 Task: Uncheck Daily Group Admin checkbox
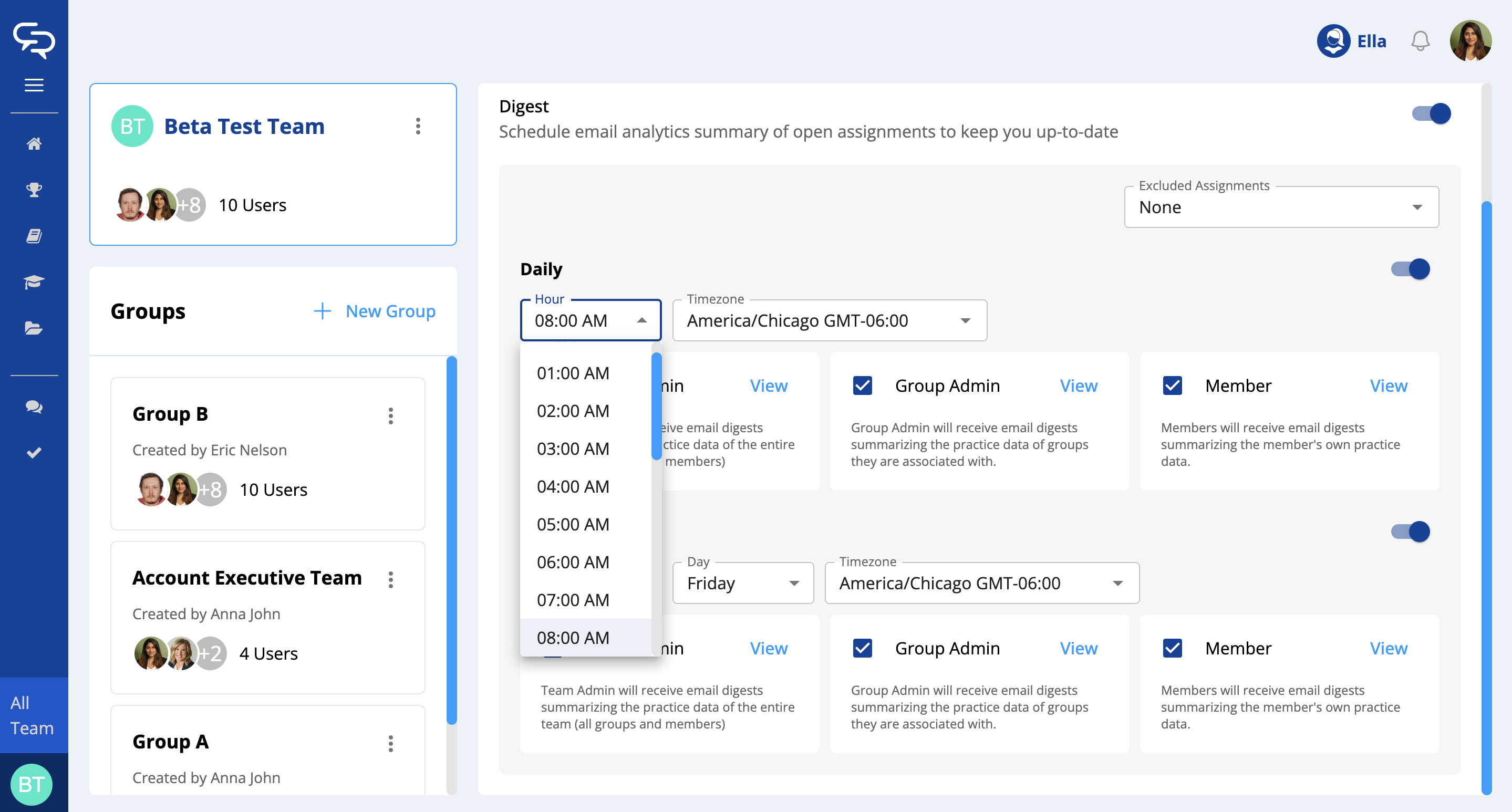point(862,386)
